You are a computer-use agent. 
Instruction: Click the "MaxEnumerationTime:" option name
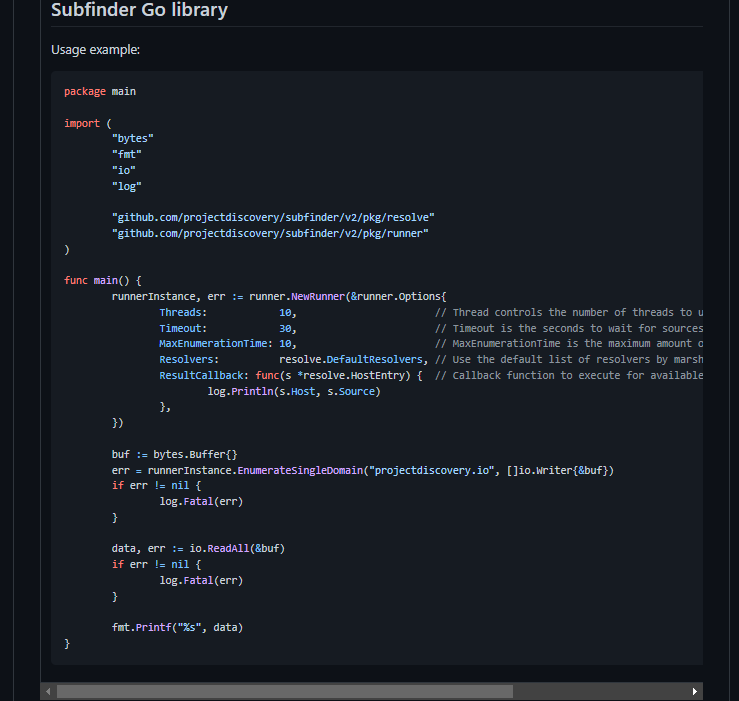pyautogui.click(x=216, y=344)
